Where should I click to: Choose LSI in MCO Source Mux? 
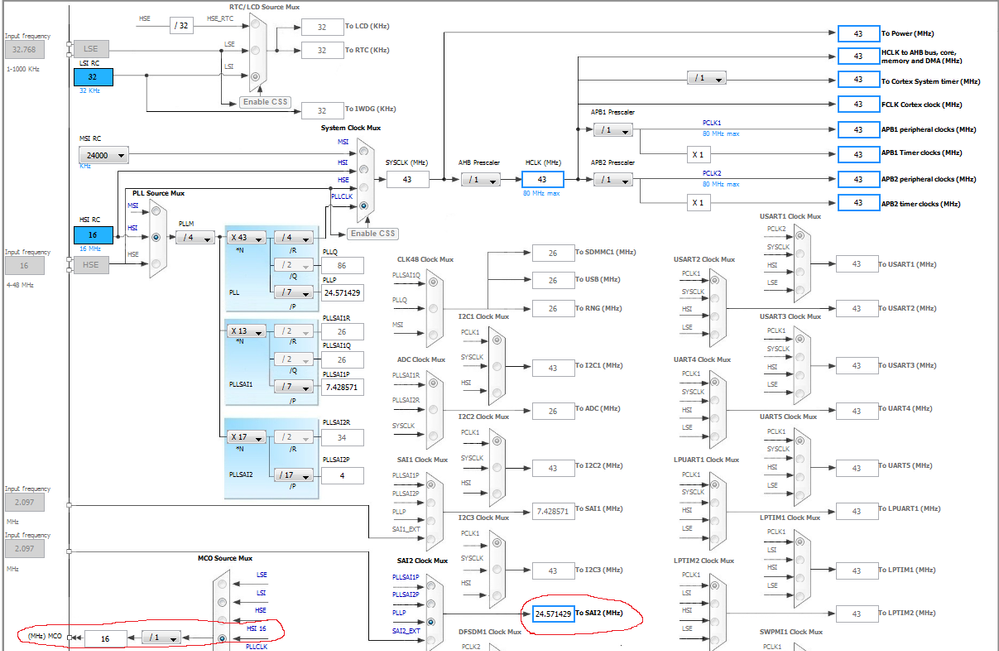[x=222, y=602]
